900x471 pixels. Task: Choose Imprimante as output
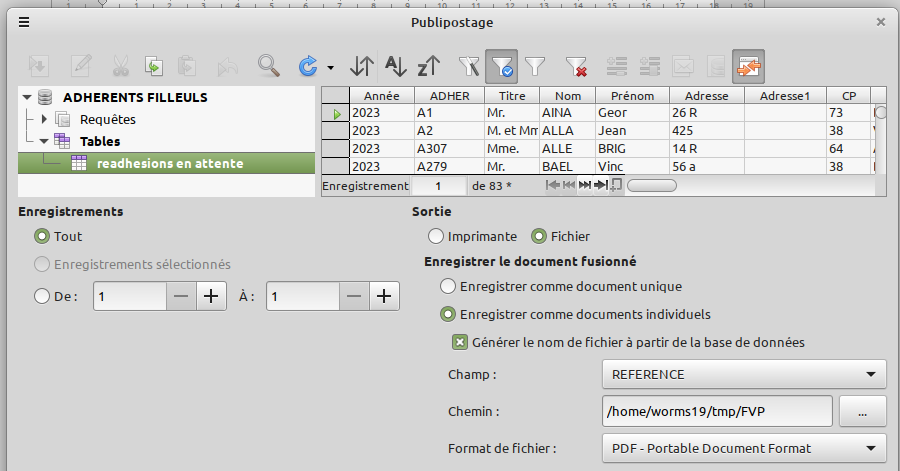pyautogui.click(x=436, y=237)
